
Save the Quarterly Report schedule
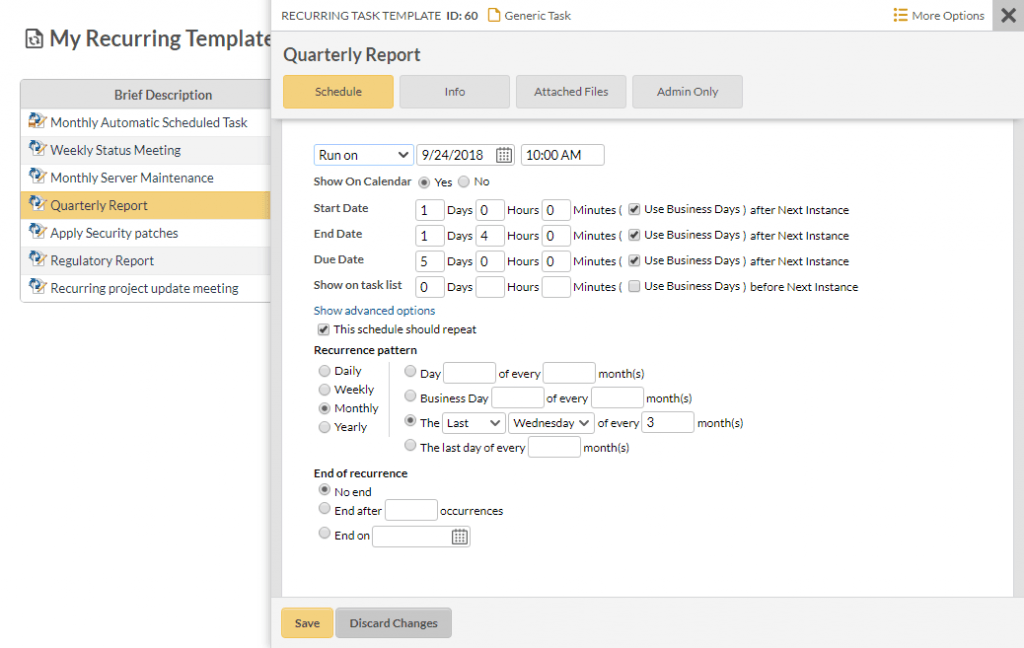coord(306,622)
